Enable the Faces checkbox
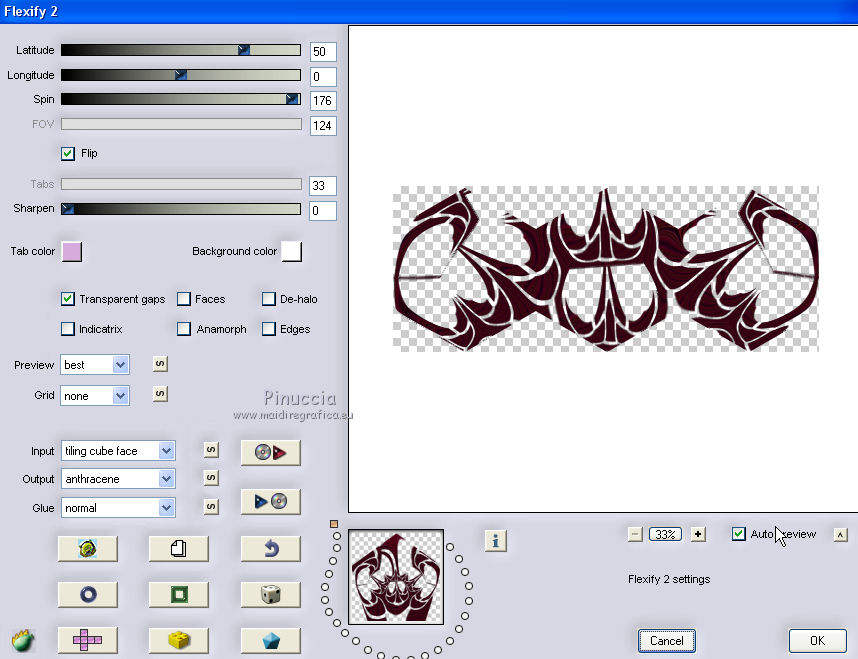 tap(184, 299)
